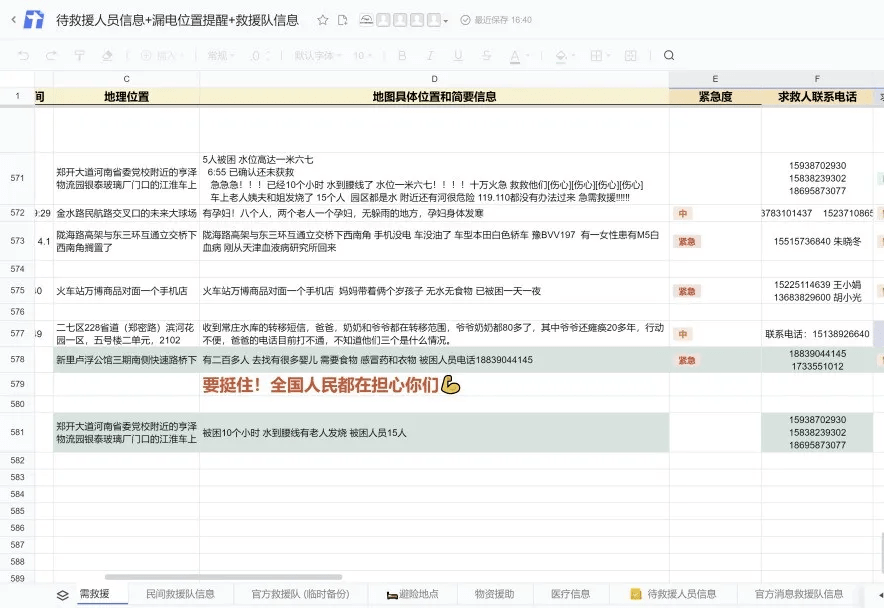Open the collaborator avatars dropdown arrow
Screen dimensions: 884x608
click(445, 21)
